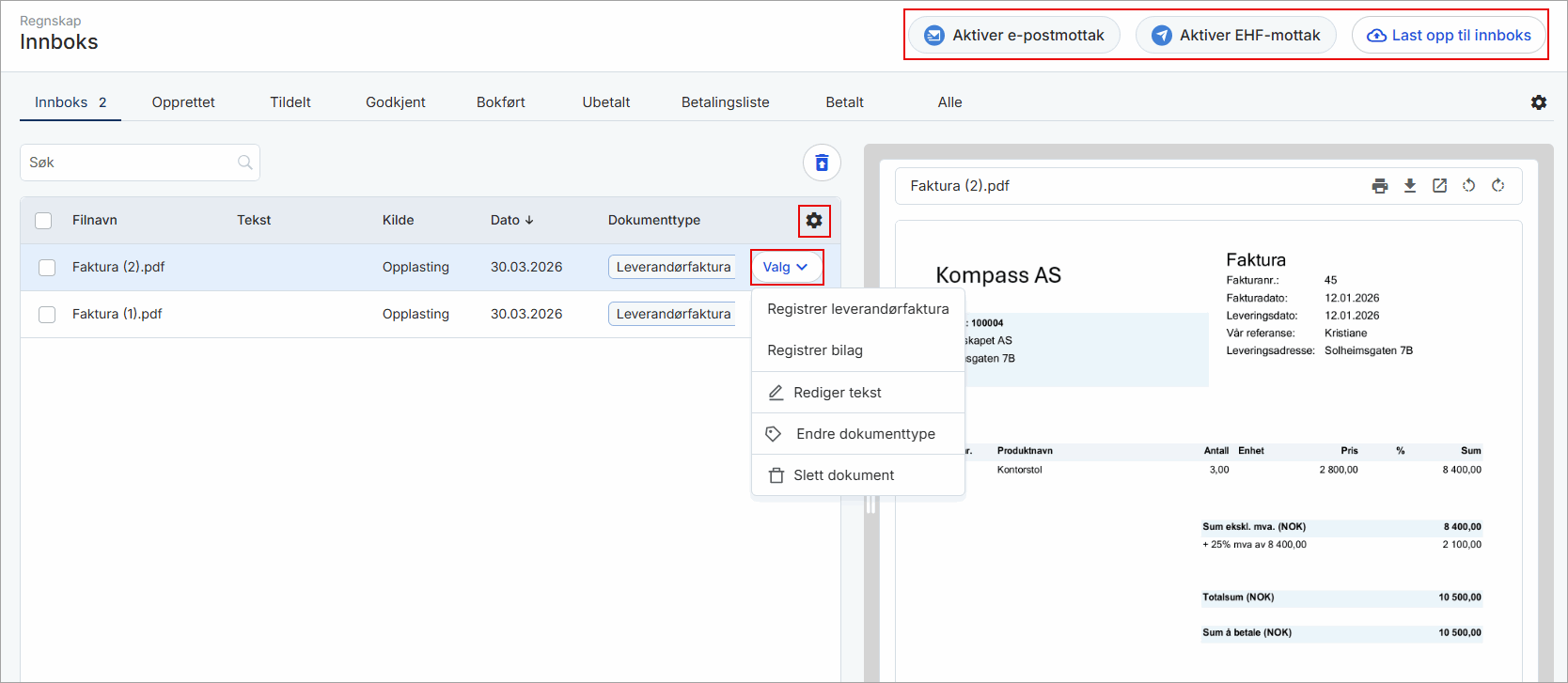Open Leverandørfaktura type for Faktura (1).pdf
The image size is (1568, 683).
point(673,315)
